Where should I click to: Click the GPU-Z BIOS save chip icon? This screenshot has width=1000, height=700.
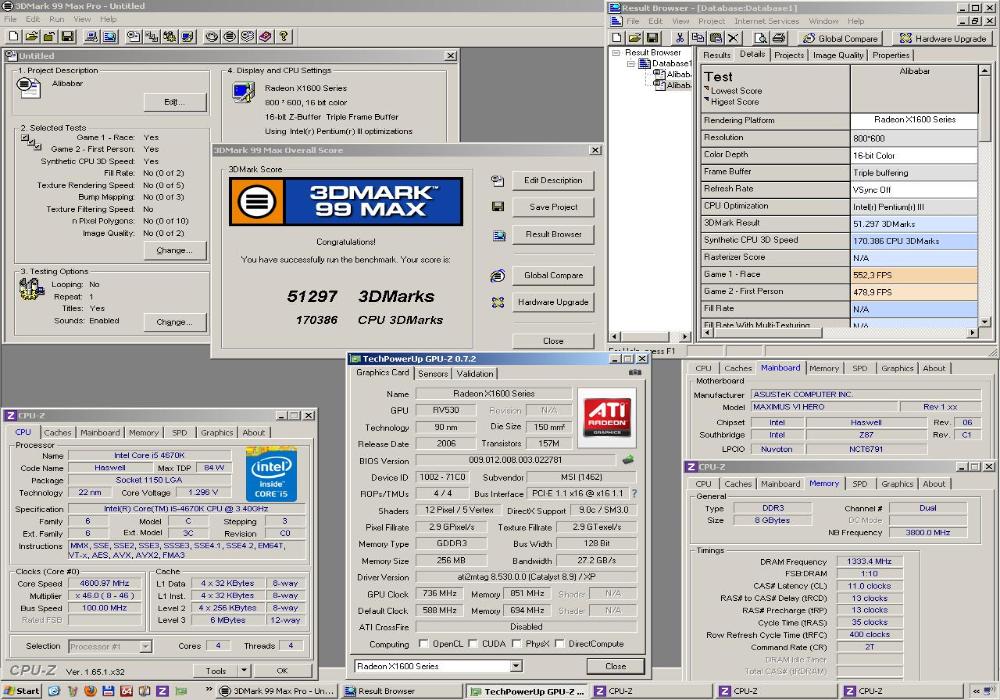[x=628, y=460]
